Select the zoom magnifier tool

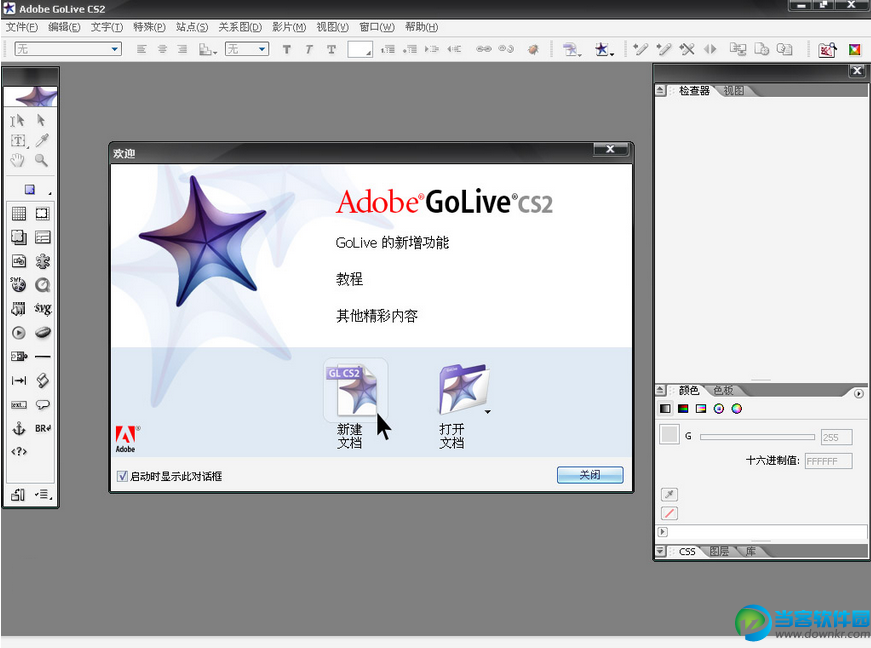[42, 160]
